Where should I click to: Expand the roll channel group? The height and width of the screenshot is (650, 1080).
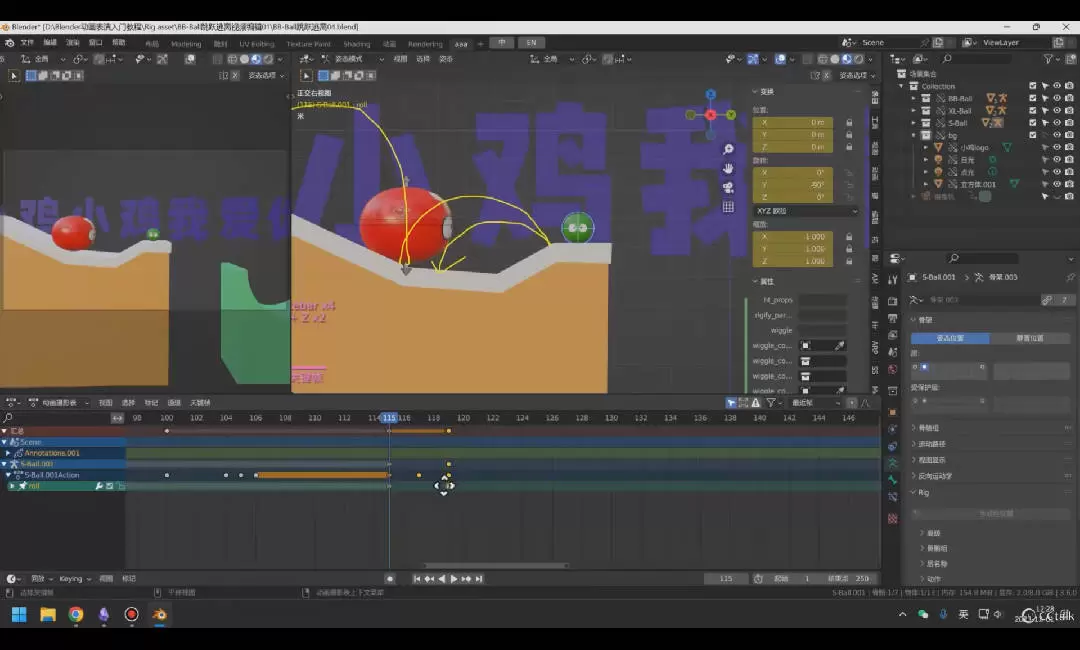click(x=12, y=486)
